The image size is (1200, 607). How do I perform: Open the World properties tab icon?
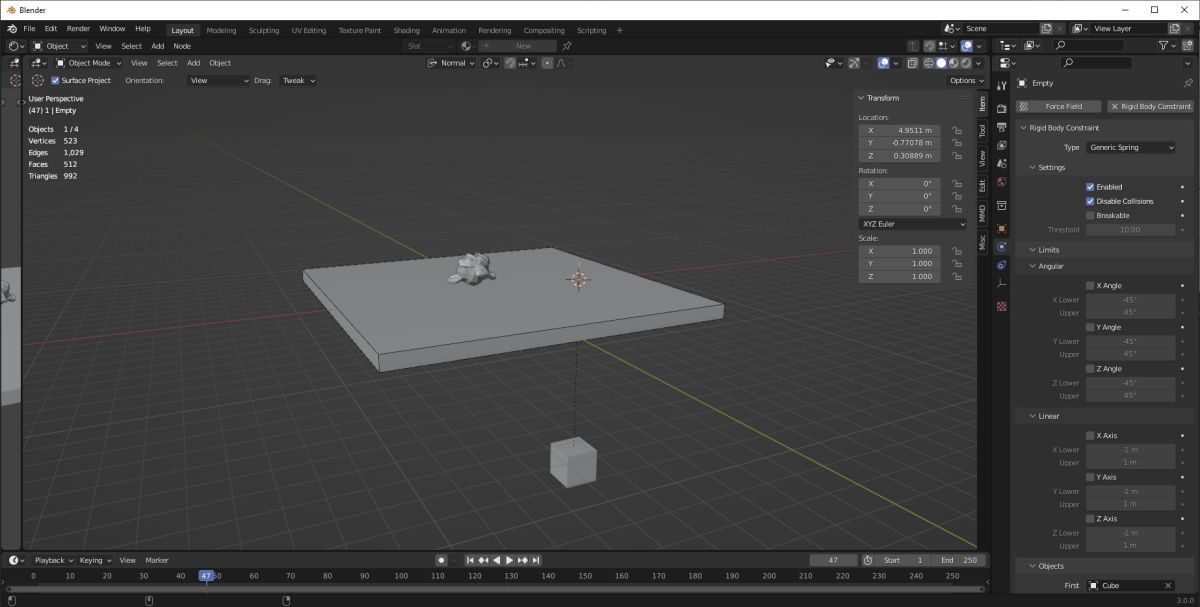[1001, 184]
